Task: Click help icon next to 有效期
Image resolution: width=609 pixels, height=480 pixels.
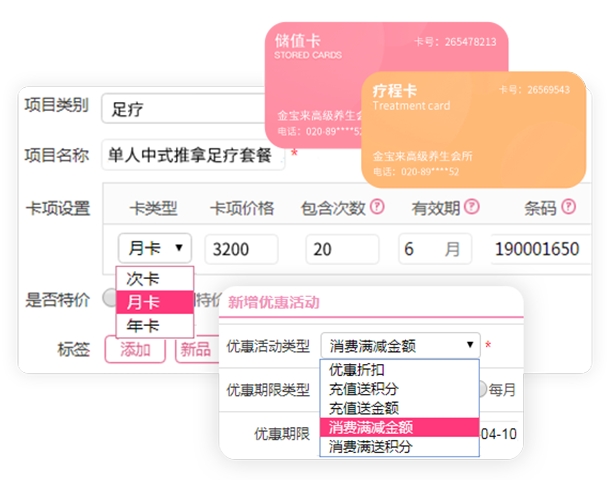Action: (471, 208)
